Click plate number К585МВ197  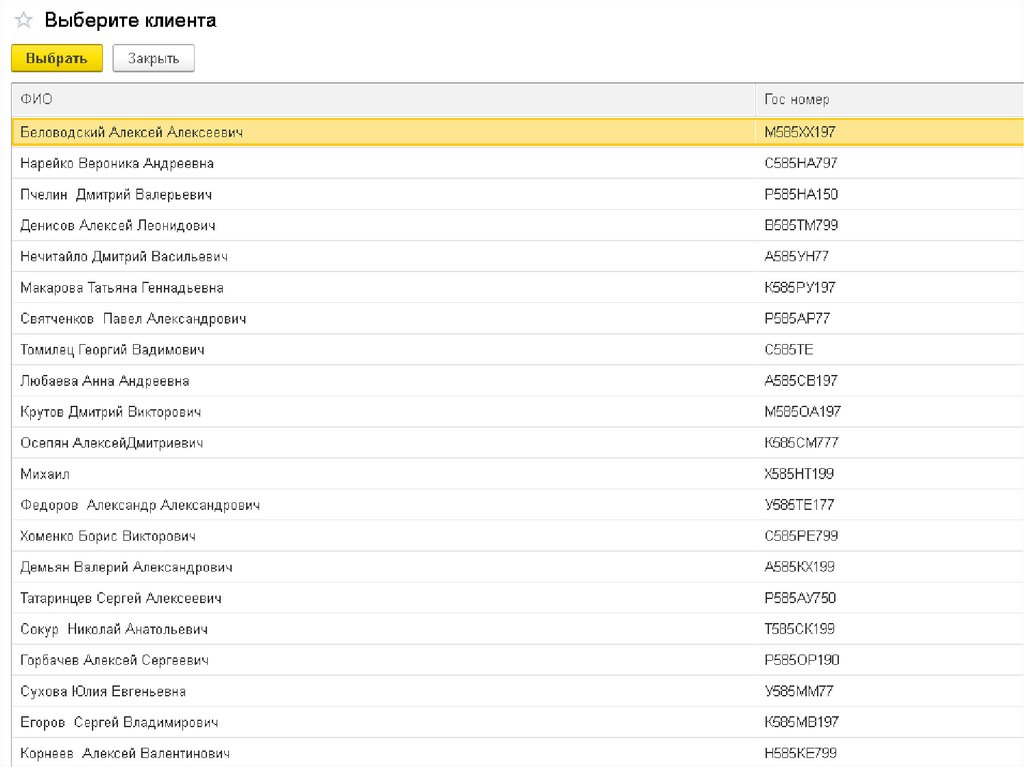coord(800,722)
